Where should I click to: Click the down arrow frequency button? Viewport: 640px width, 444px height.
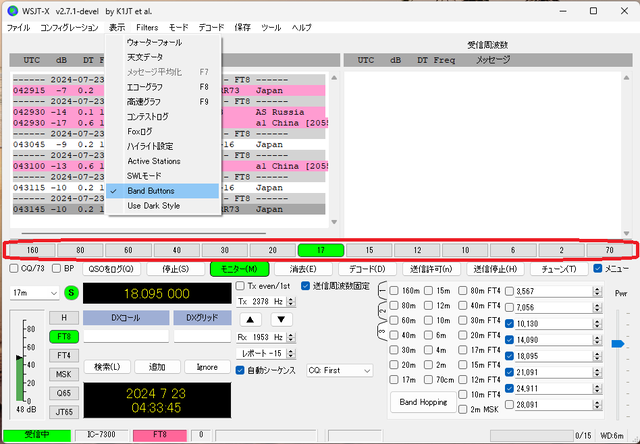click(x=281, y=319)
